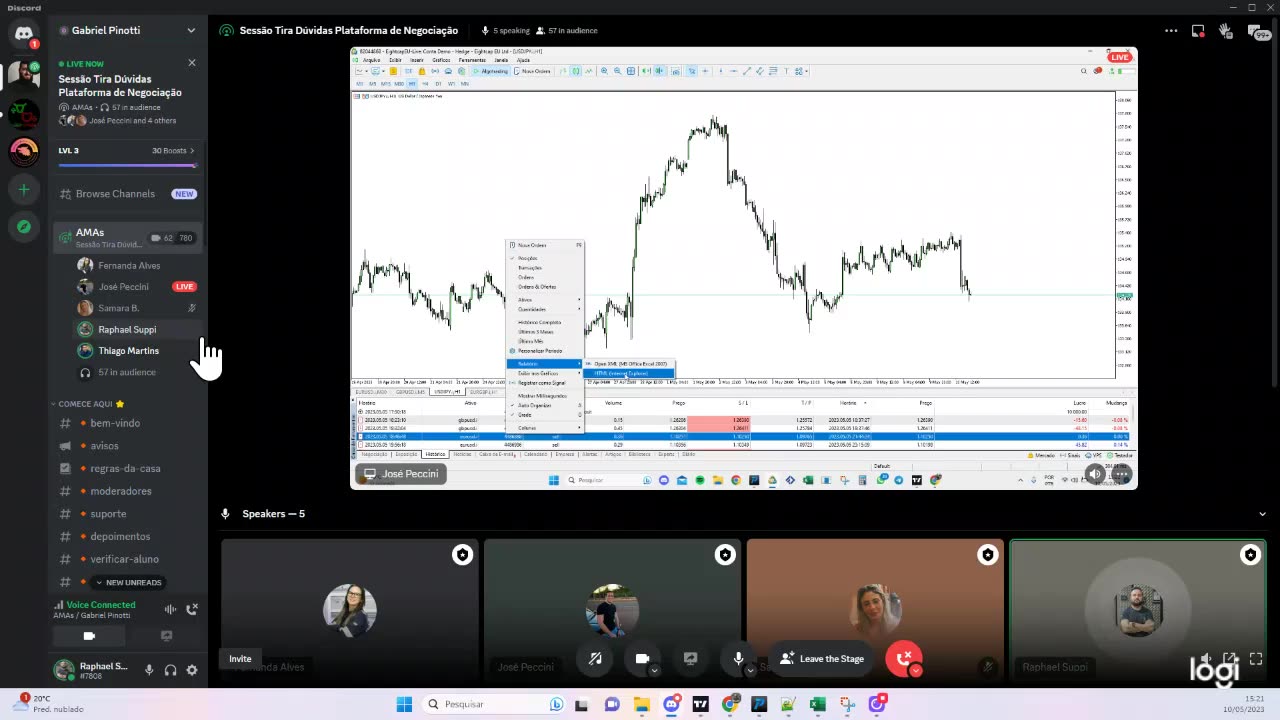Click the pop-out stage window icon in header
The height and width of the screenshot is (720, 1280).
click(1198, 31)
